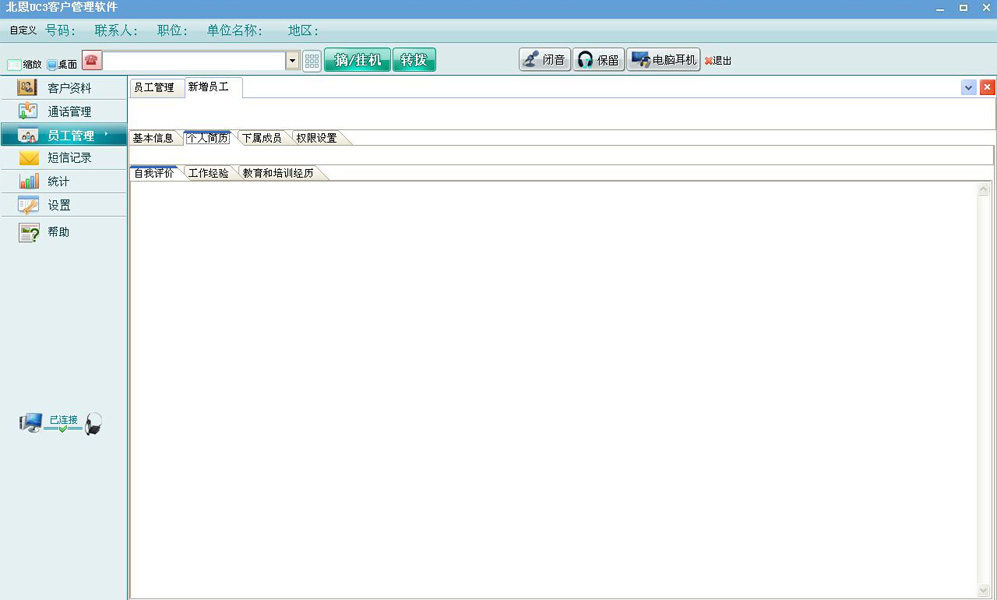997x600 pixels.
Task: Click the 自定义 customize label
Action: coord(23,31)
